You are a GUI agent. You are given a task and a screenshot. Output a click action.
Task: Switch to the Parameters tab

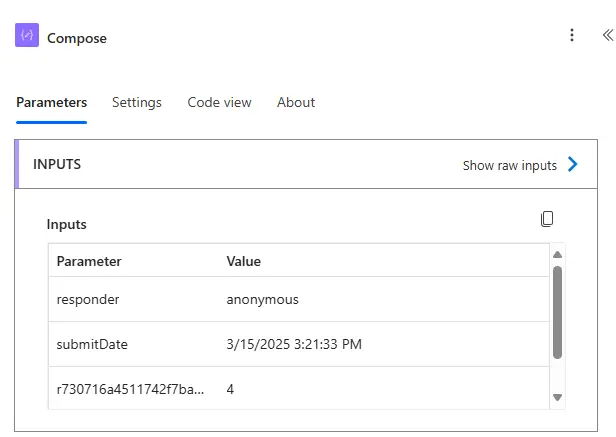click(51, 102)
